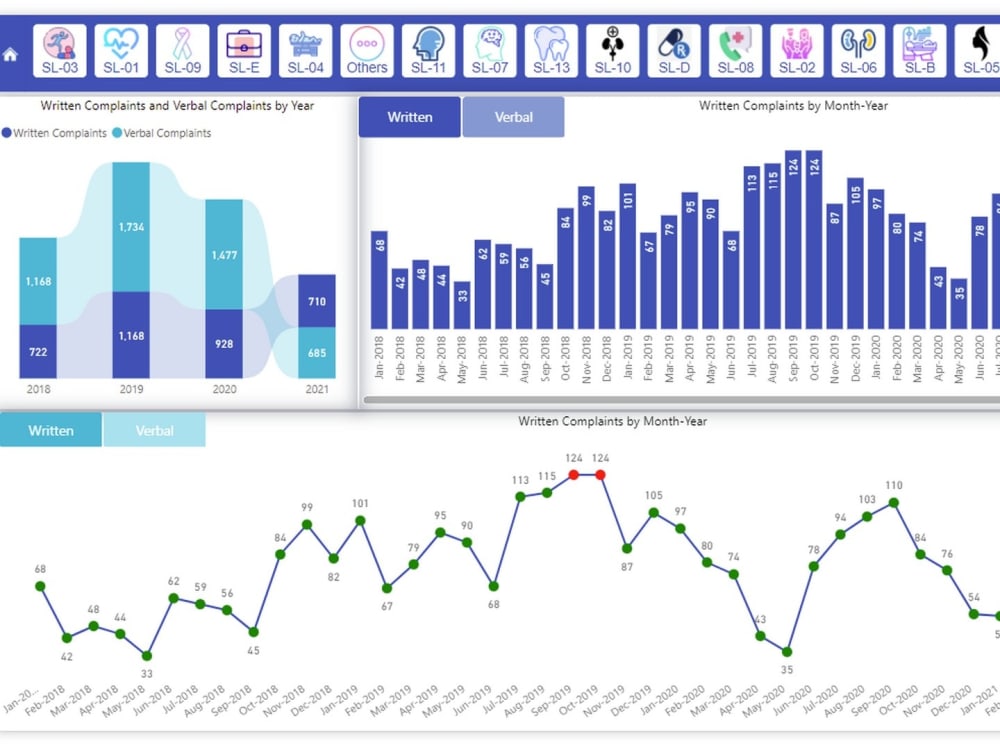Screen dimensions: 1000x750
Task: Switch to the Written tab above the line chart
Action: click(50, 430)
